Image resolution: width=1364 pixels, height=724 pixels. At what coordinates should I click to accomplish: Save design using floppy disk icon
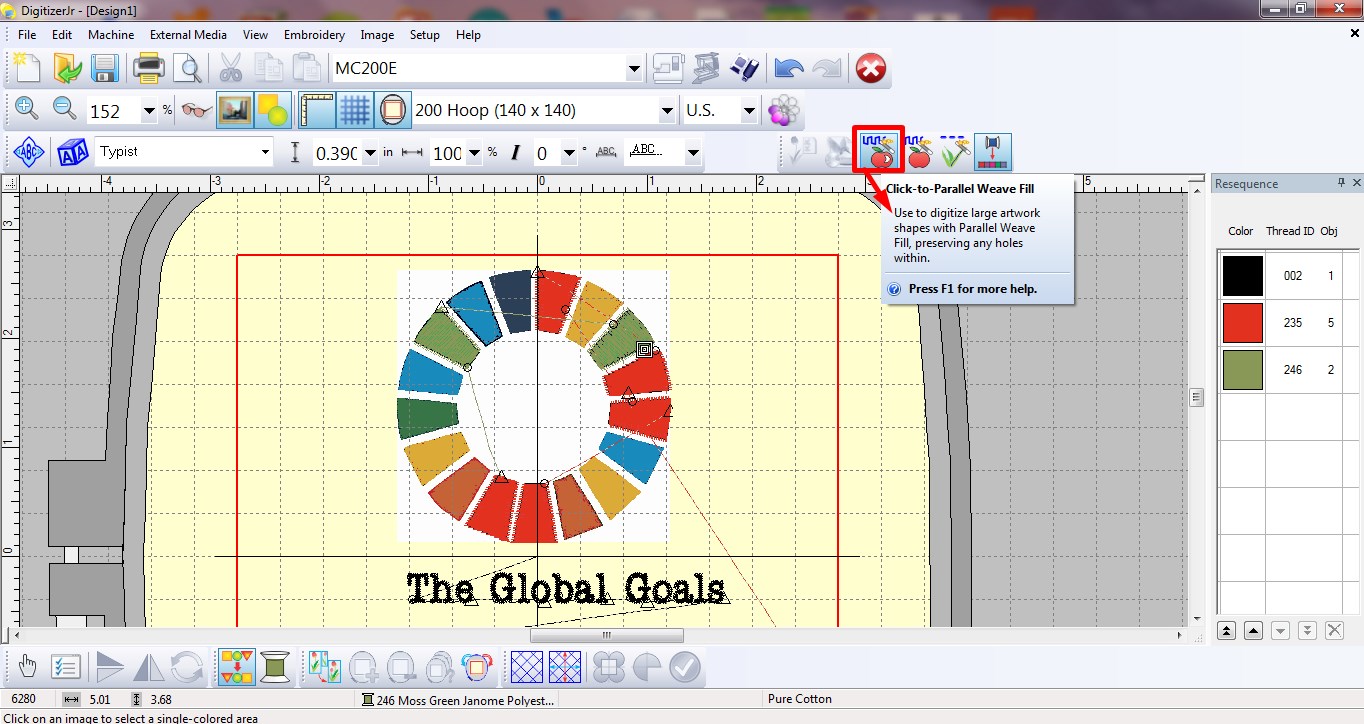[105, 68]
